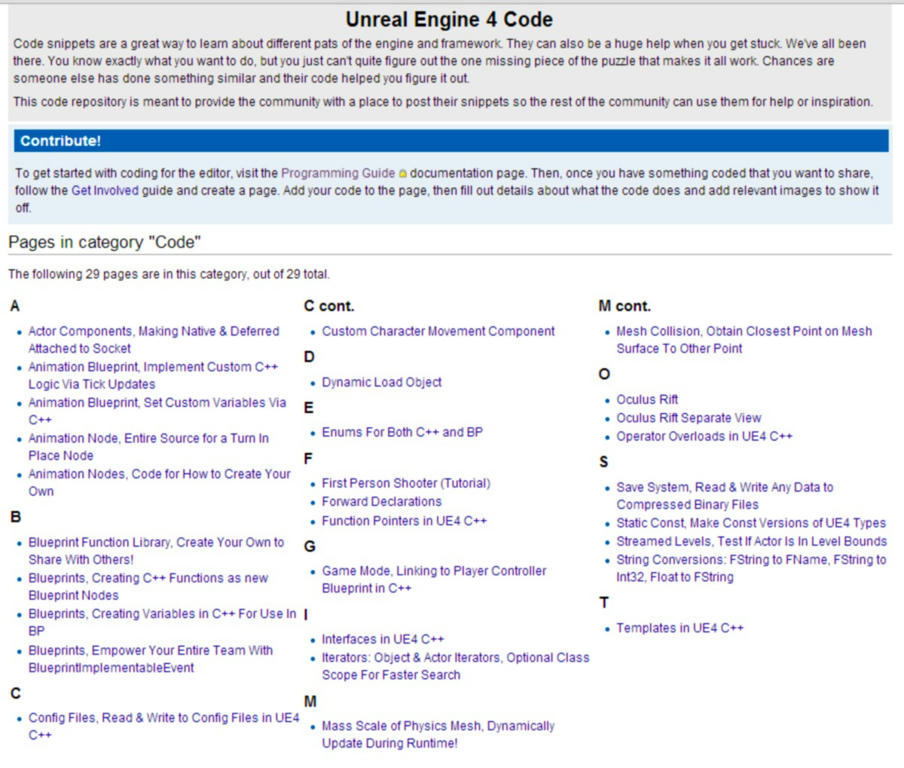904x768 pixels.
Task: Click the Contribute! banner heading
Action: click(61, 141)
